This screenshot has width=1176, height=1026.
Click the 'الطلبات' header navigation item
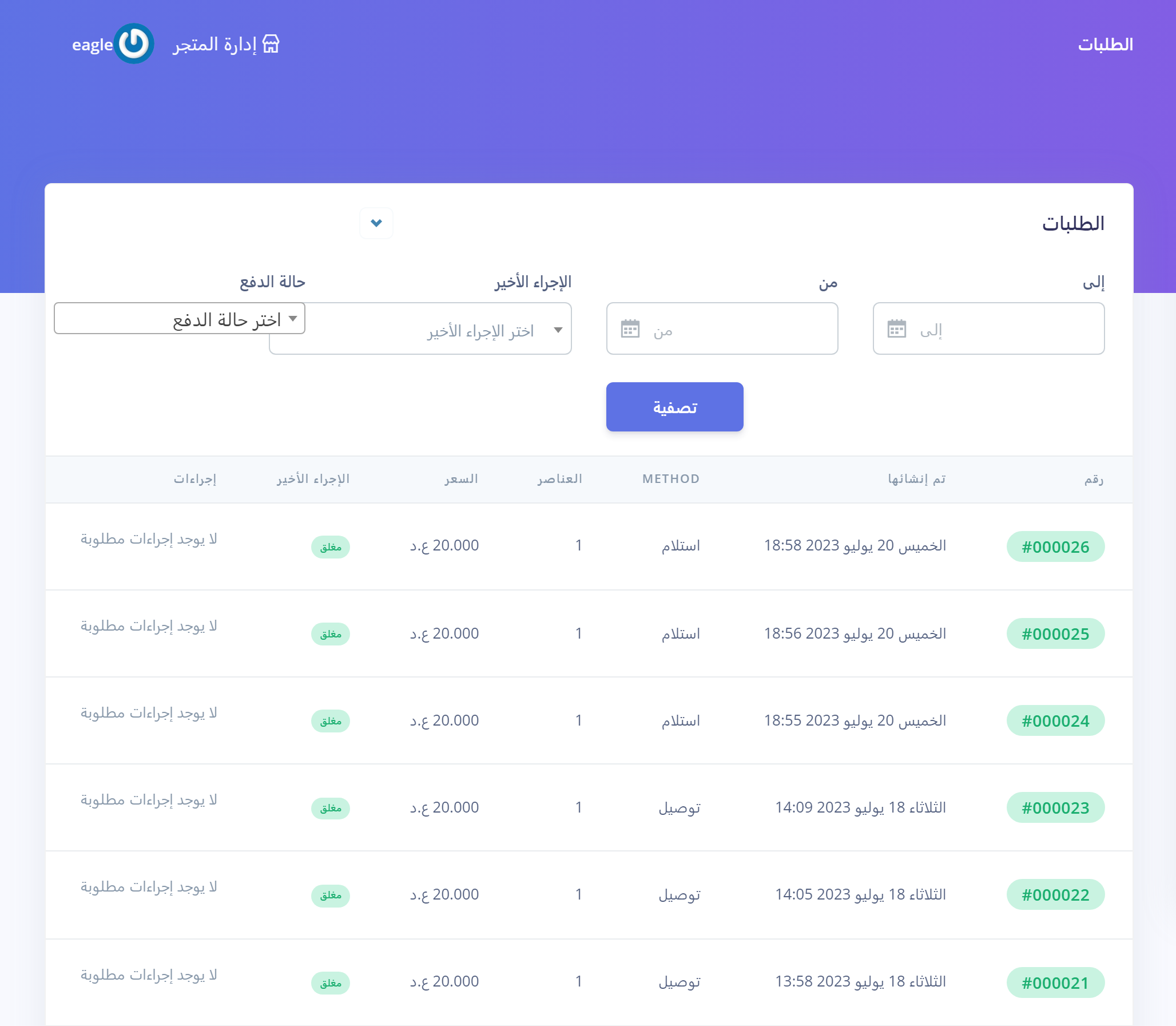tap(1105, 44)
